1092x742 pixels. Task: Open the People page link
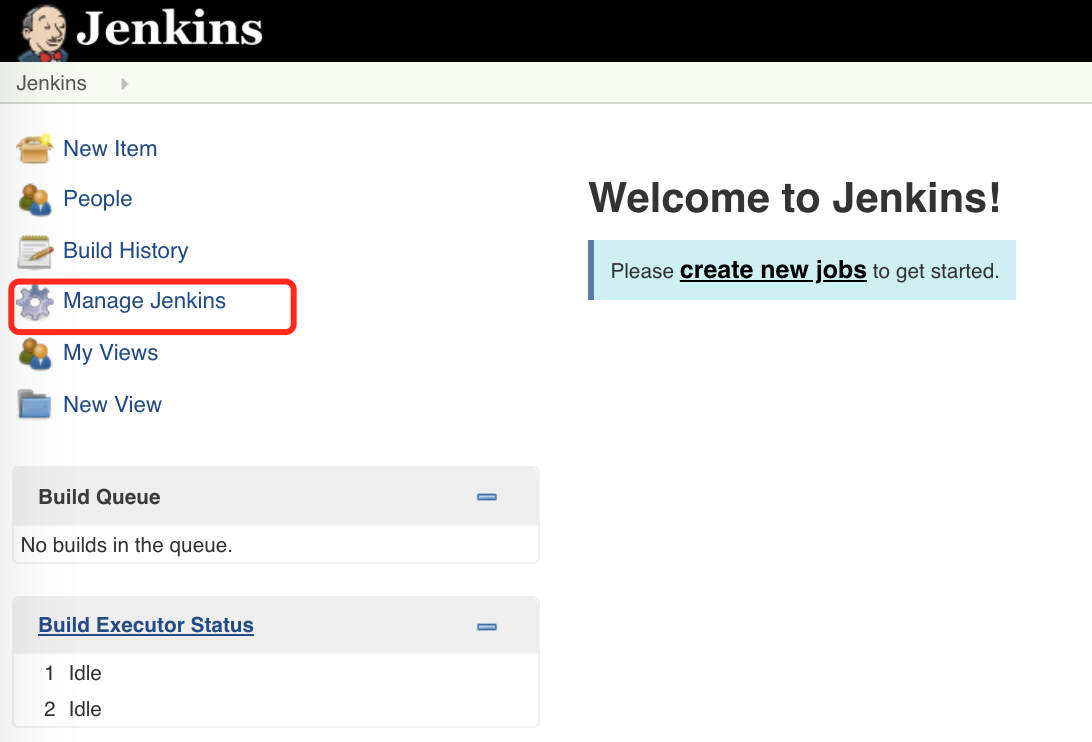[x=98, y=199]
